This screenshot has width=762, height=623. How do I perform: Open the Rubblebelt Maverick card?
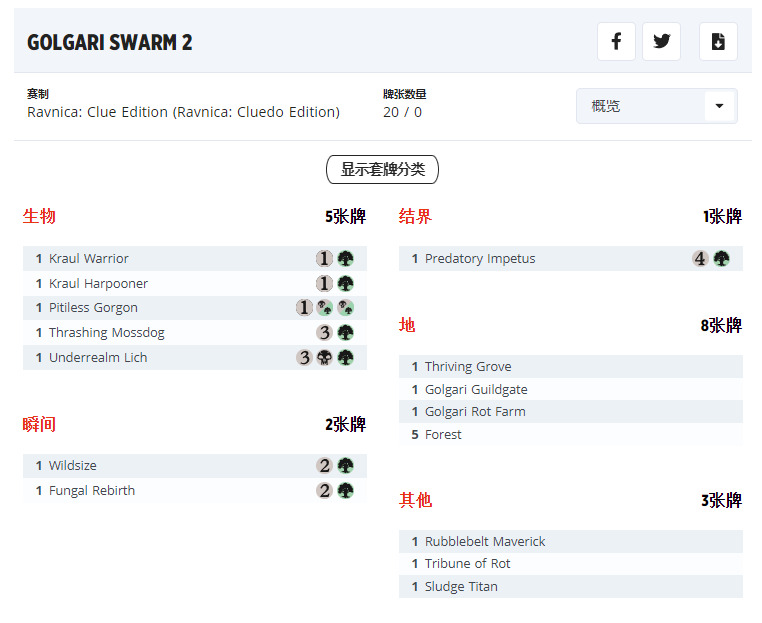[x=485, y=542]
